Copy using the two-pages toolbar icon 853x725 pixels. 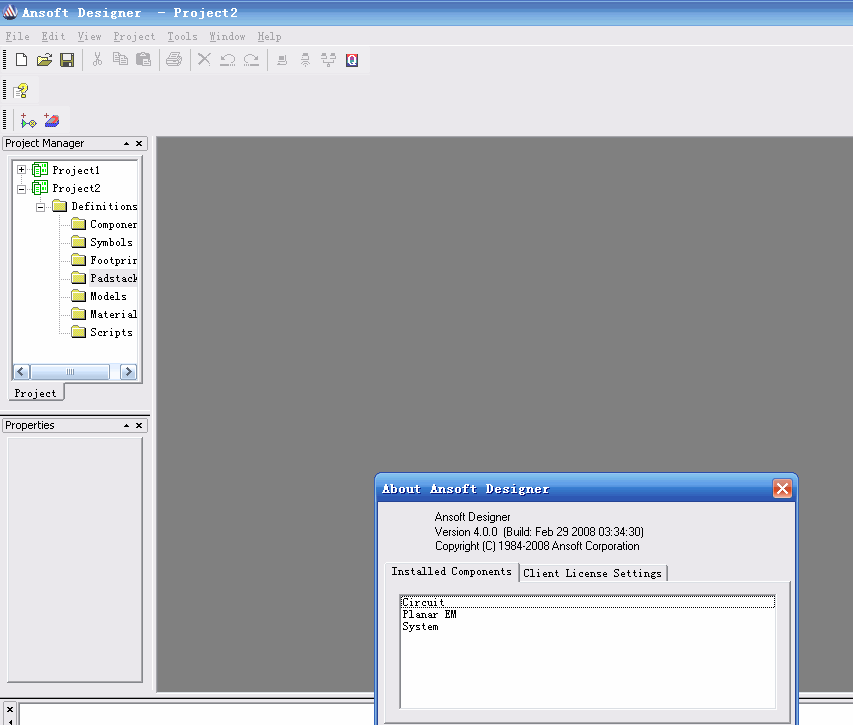(x=120, y=59)
